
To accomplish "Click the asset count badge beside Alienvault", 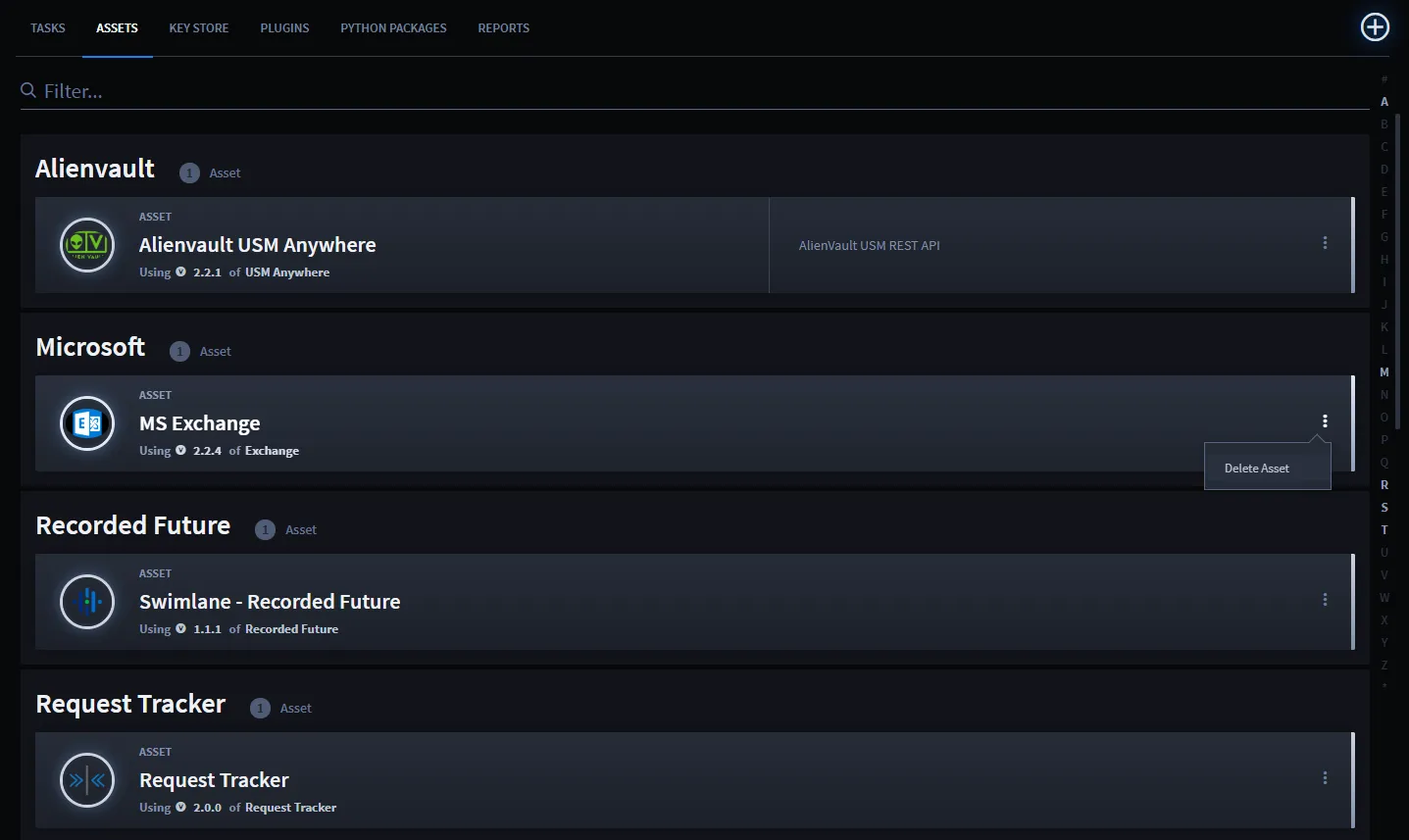I will (189, 173).
